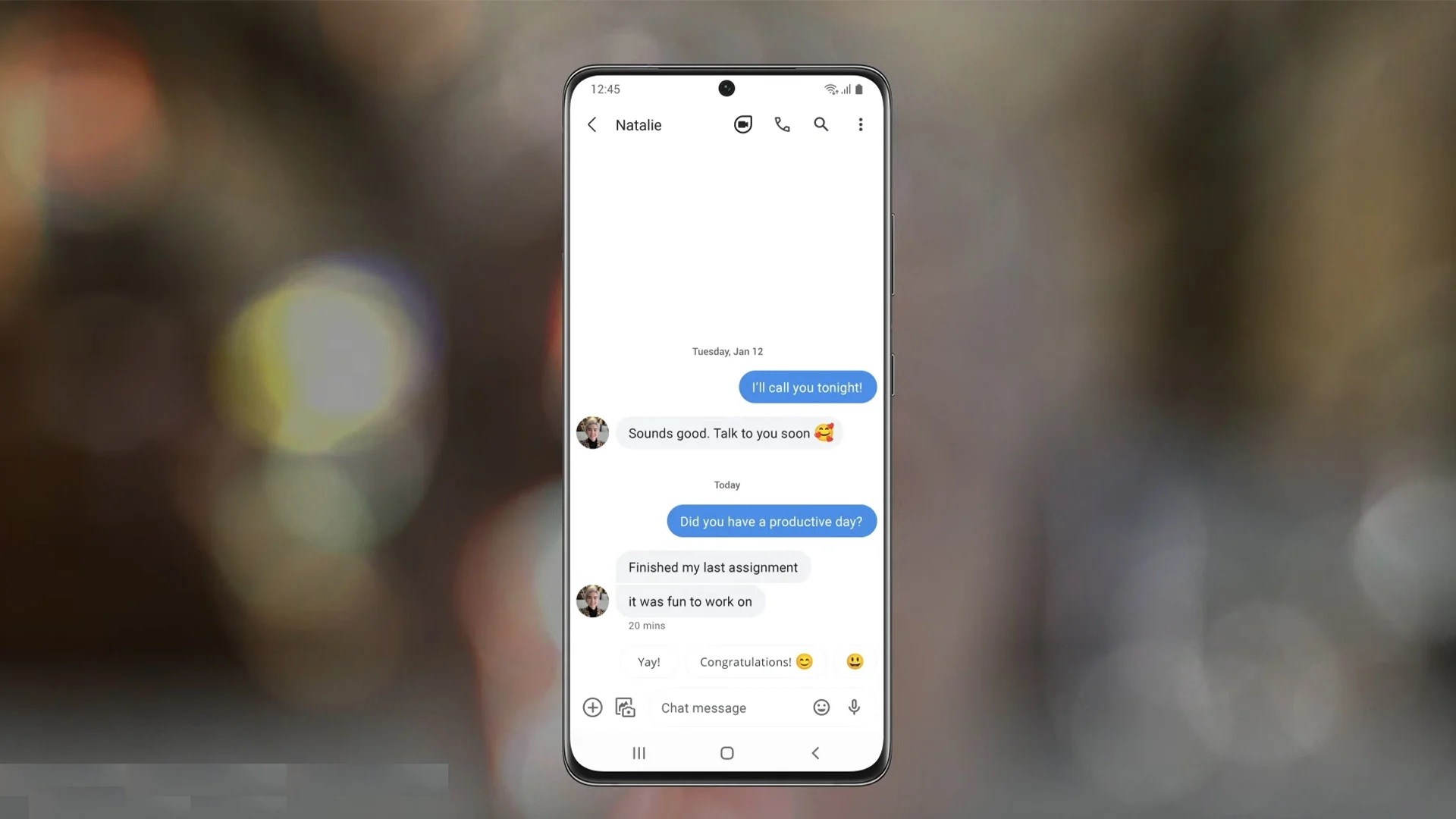Open the video call icon
This screenshot has height=819, width=1456.
tap(743, 124)
